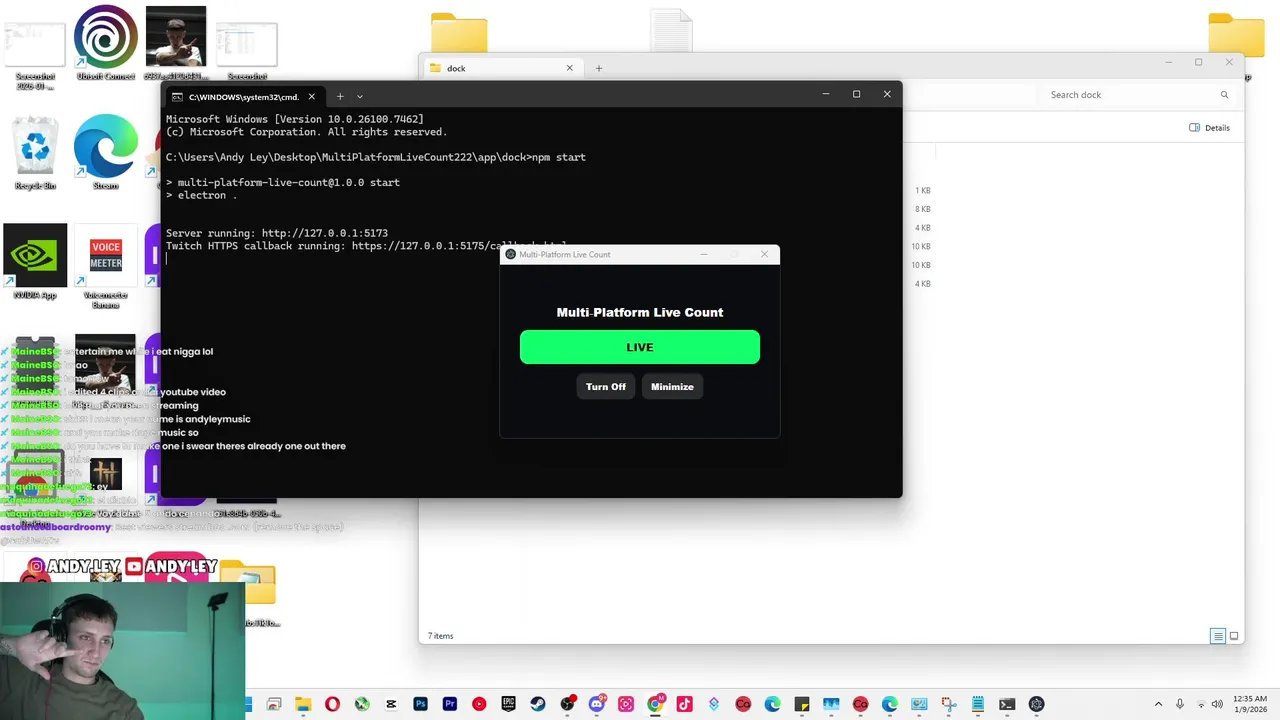Open CapCut from the taskbar

391,704
